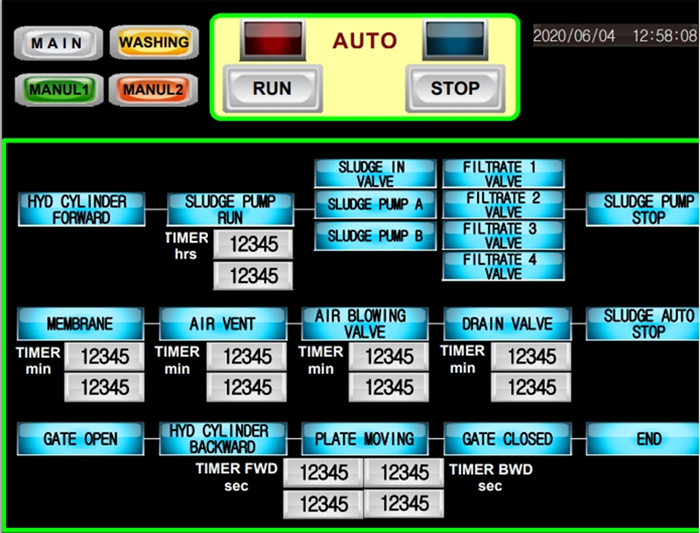Click the FILTRATE 4 VALVE block

tap(503, 266)
